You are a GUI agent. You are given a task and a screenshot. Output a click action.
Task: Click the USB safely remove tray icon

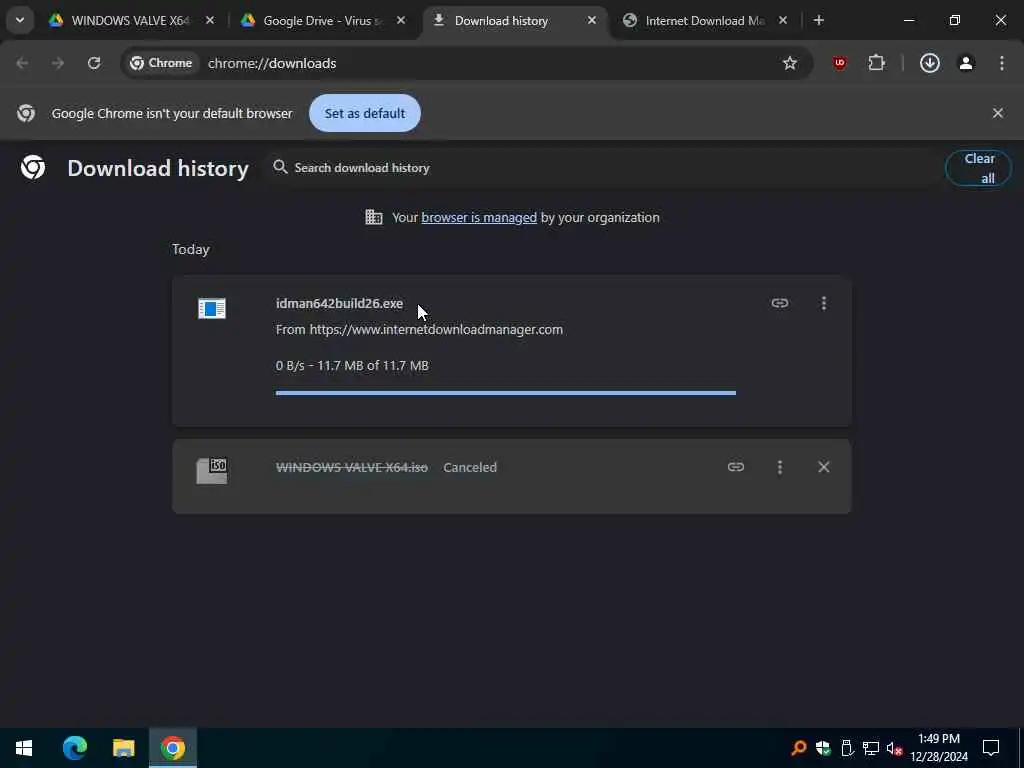847,748
